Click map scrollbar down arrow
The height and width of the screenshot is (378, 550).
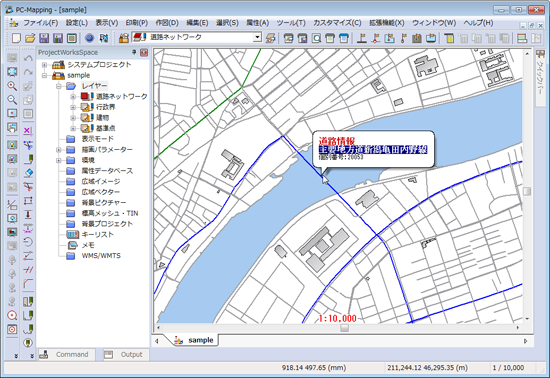[x=527, y=319]
